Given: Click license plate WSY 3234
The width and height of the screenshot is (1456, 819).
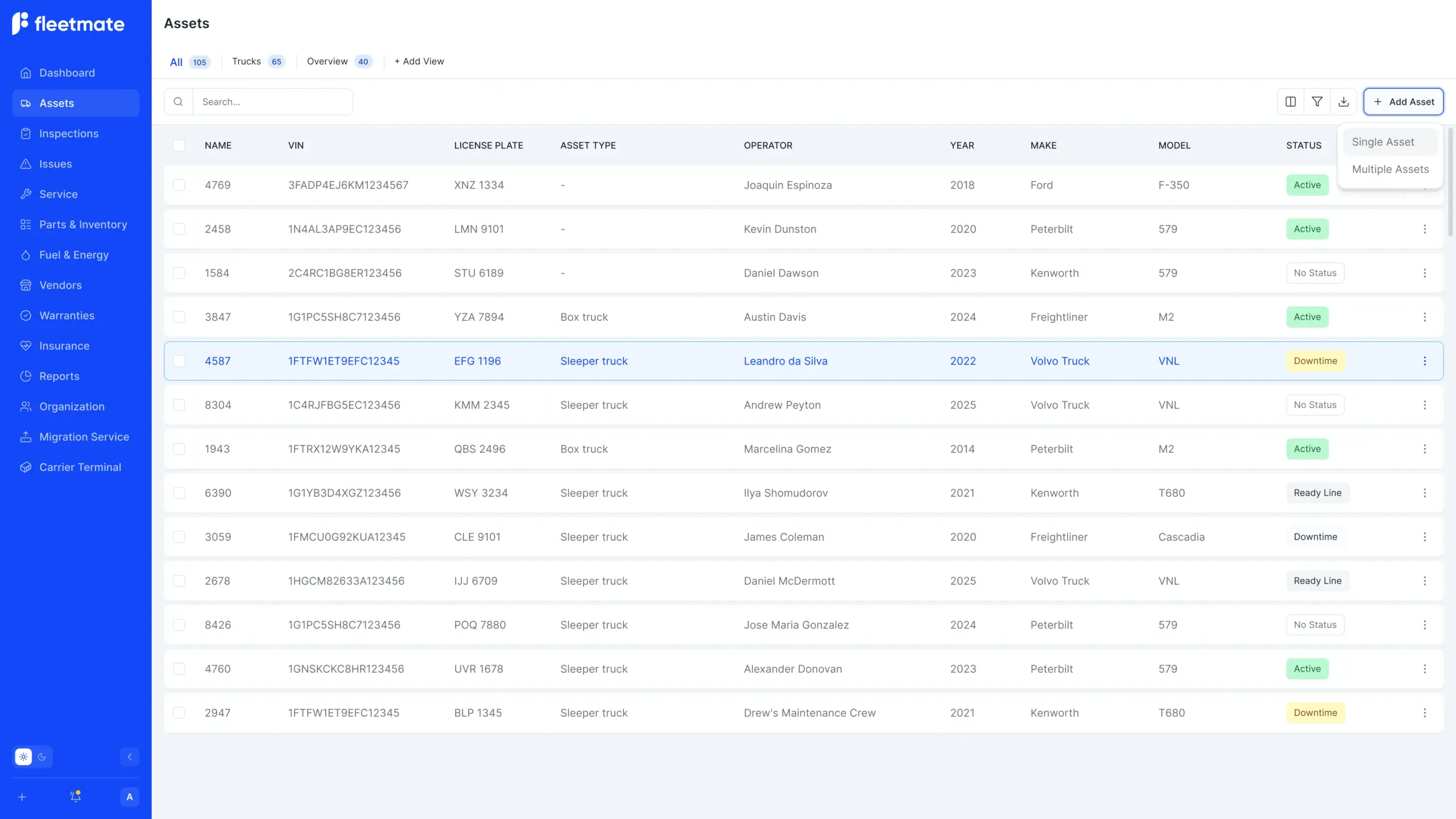Looking at the screenshot, I should coord(481,493).
